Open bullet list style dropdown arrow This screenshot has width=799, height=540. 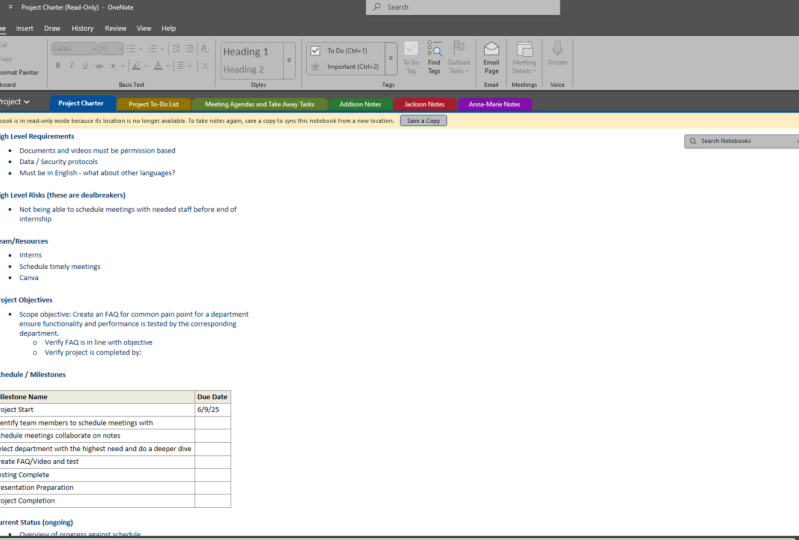point(141,49)
